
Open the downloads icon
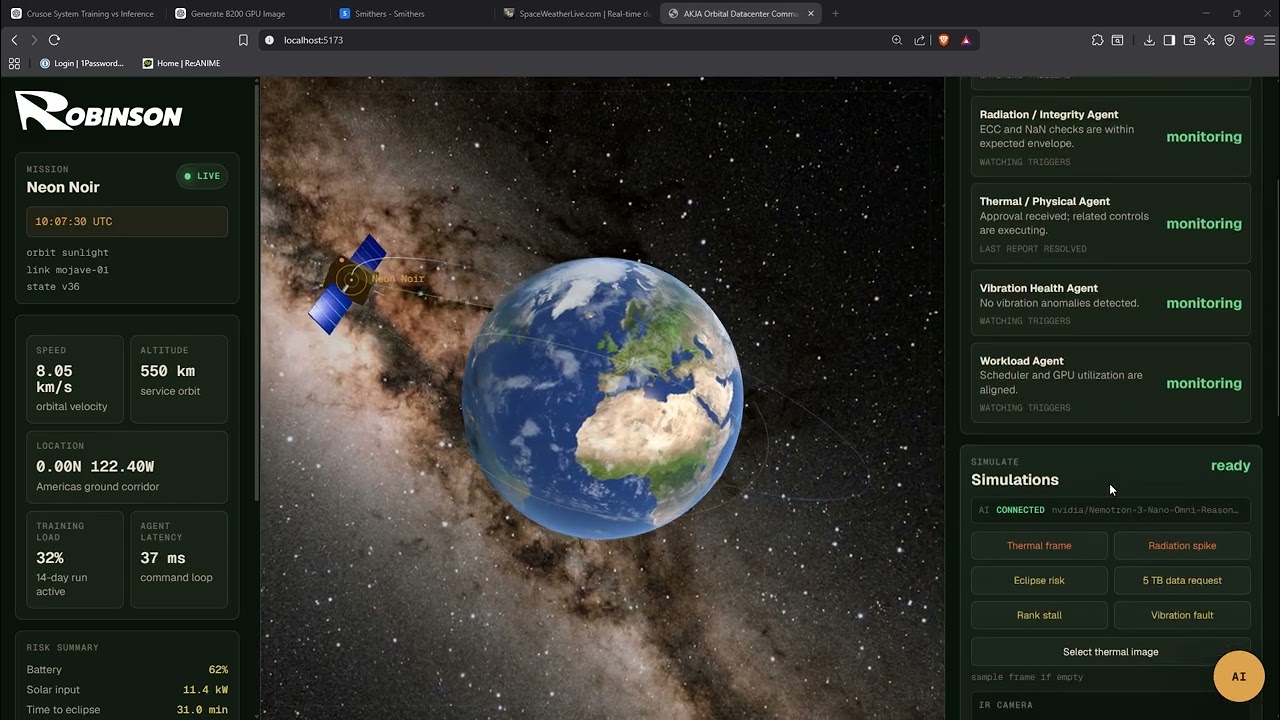tap(1149, 40)
